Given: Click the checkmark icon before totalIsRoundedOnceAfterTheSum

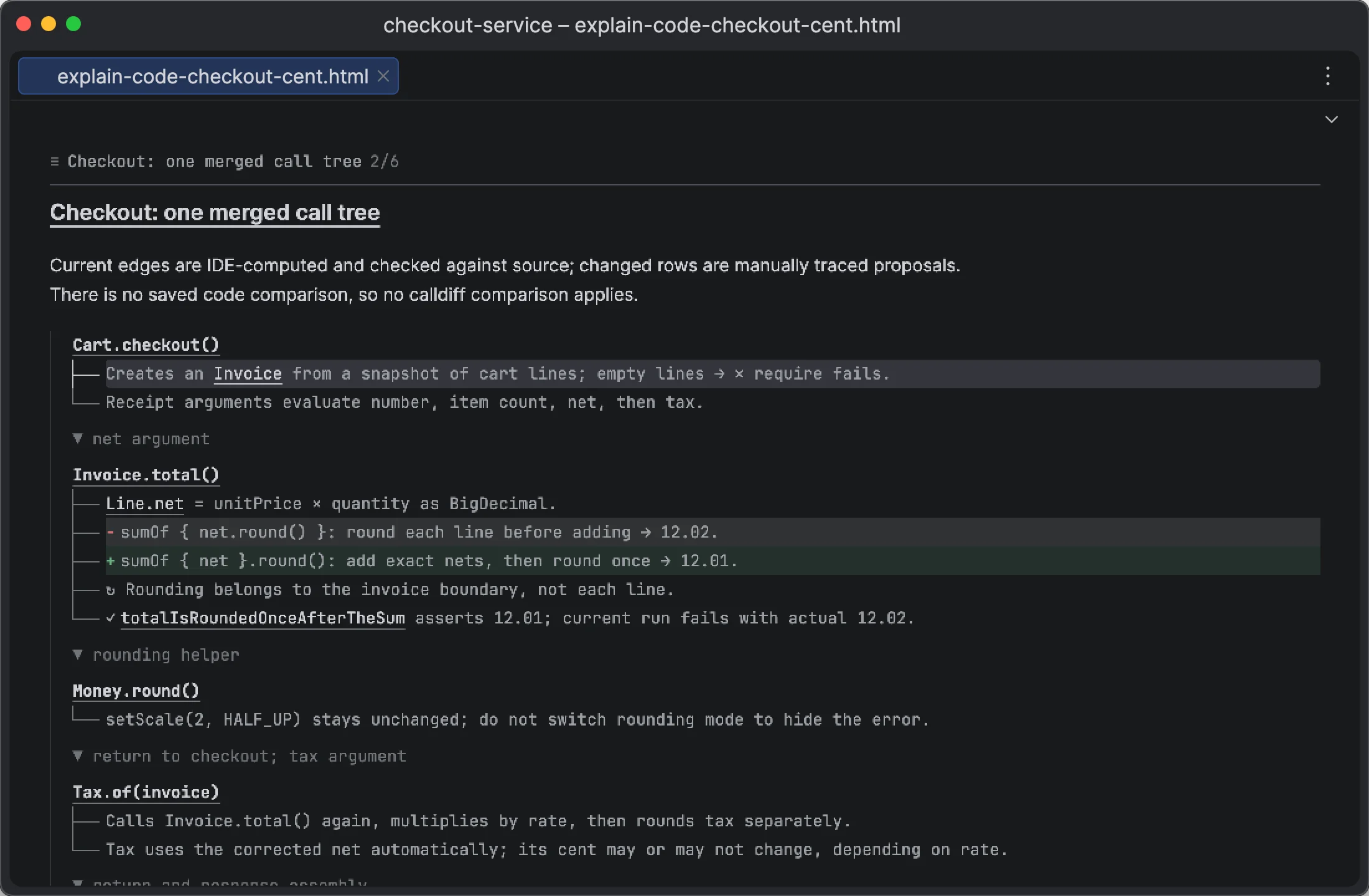Looking at the screenshot, I should click(x=111, y=618).
